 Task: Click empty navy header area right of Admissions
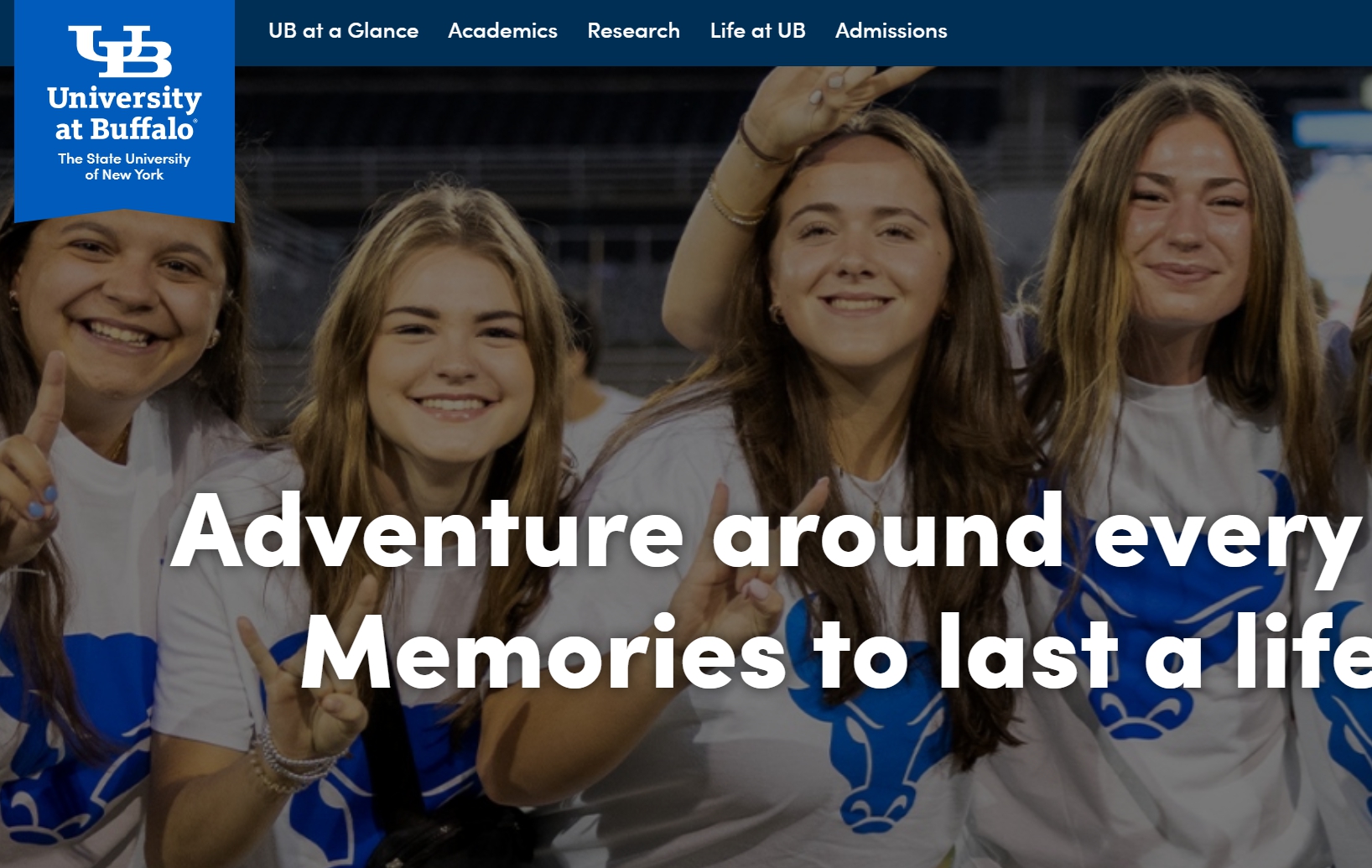click(x=1157, y=32)
